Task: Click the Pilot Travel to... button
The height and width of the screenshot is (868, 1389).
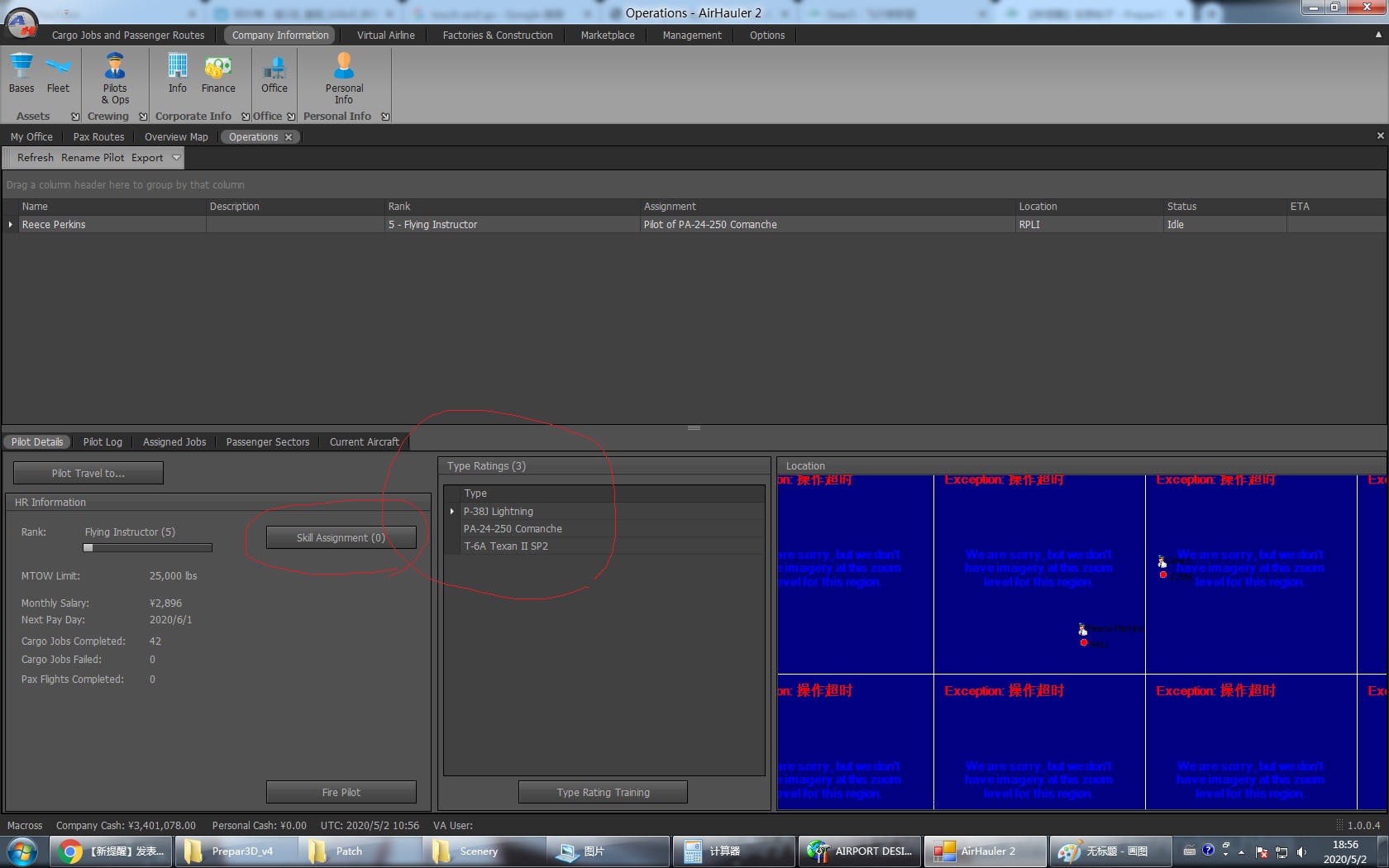Action: click(88, 474)
